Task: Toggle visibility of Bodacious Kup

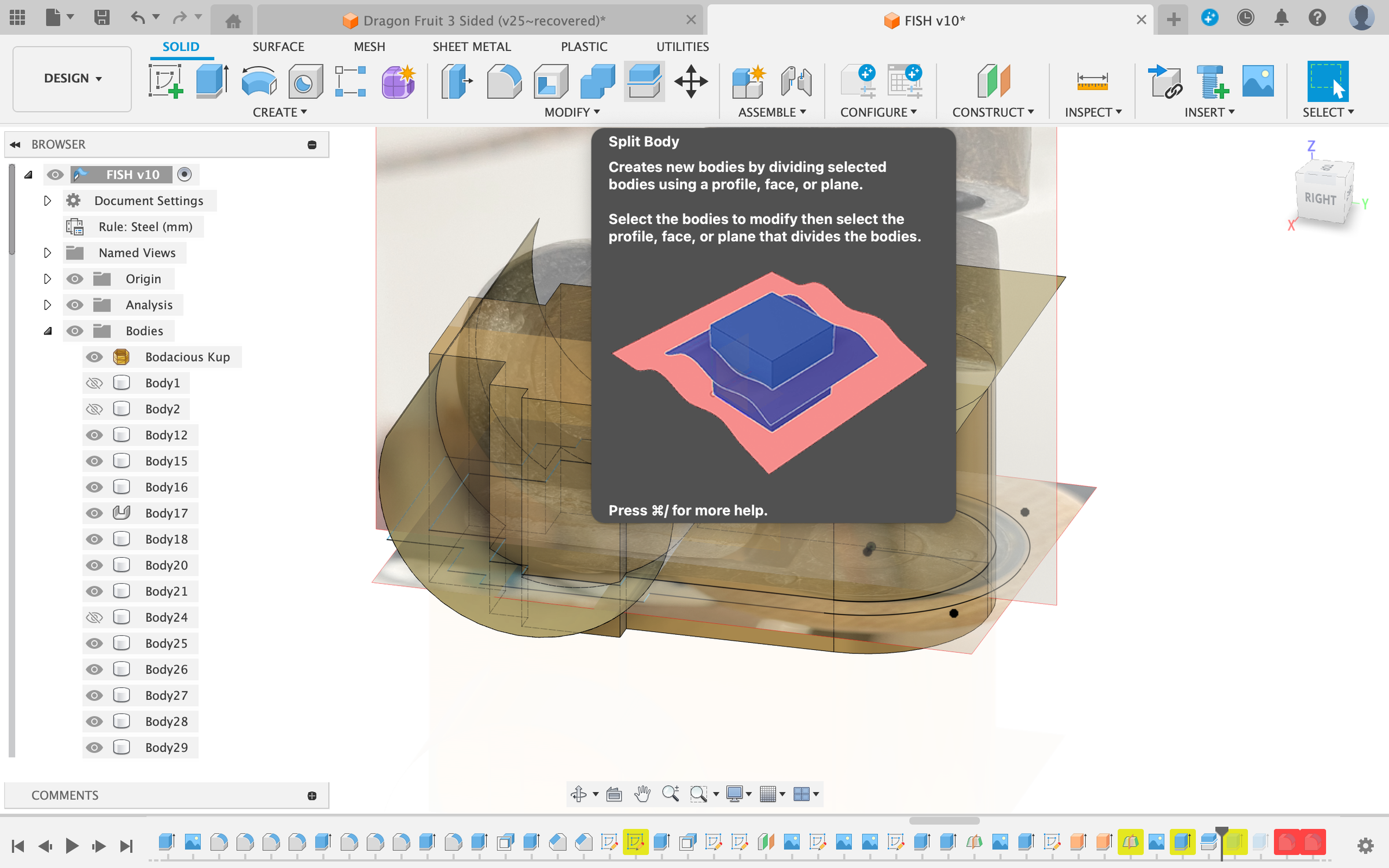Action: coord(94,357)
